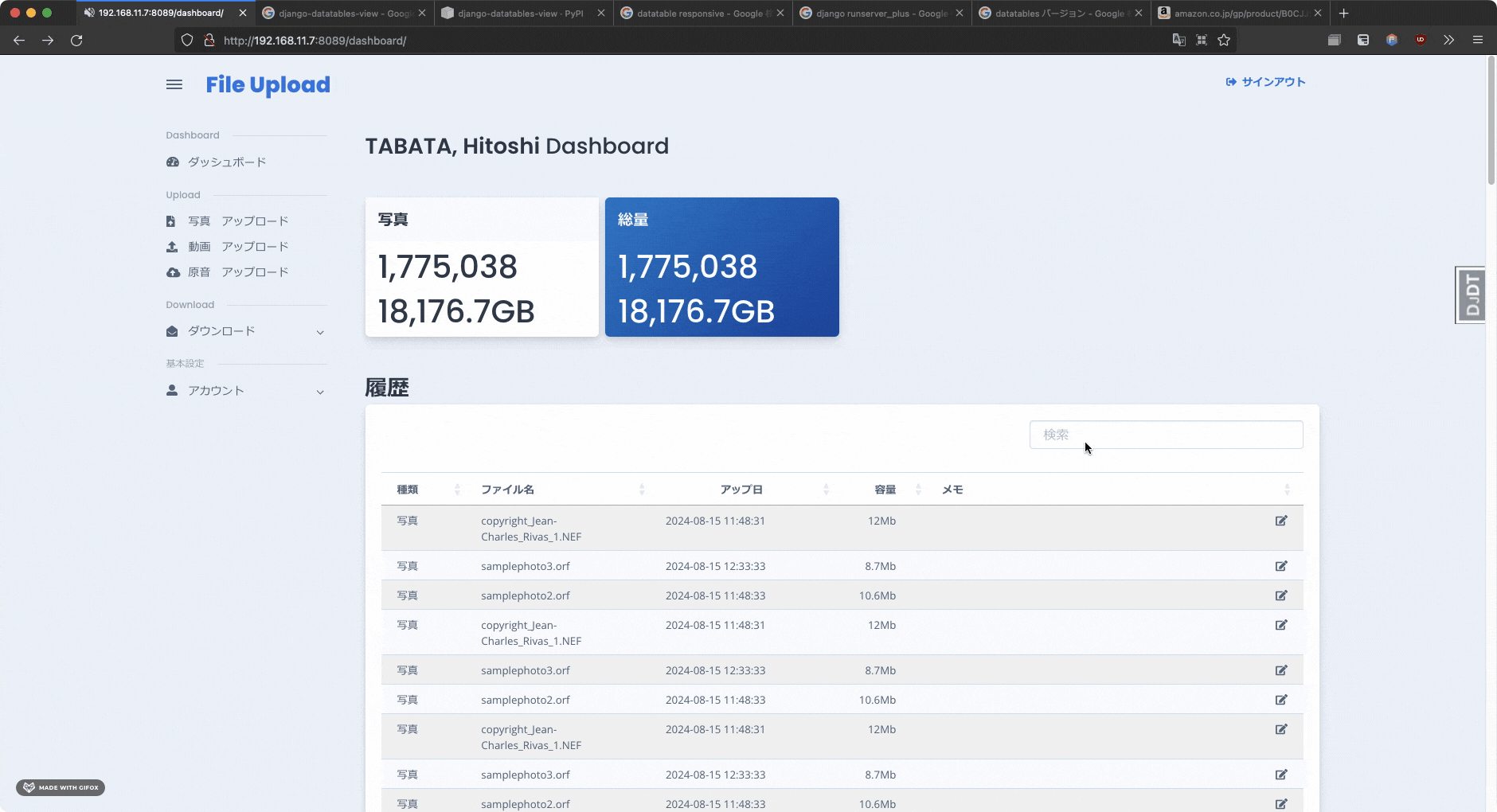
Task: Edit memo of first samplephoto3.orf row
Action: (x=1281, y=566)
